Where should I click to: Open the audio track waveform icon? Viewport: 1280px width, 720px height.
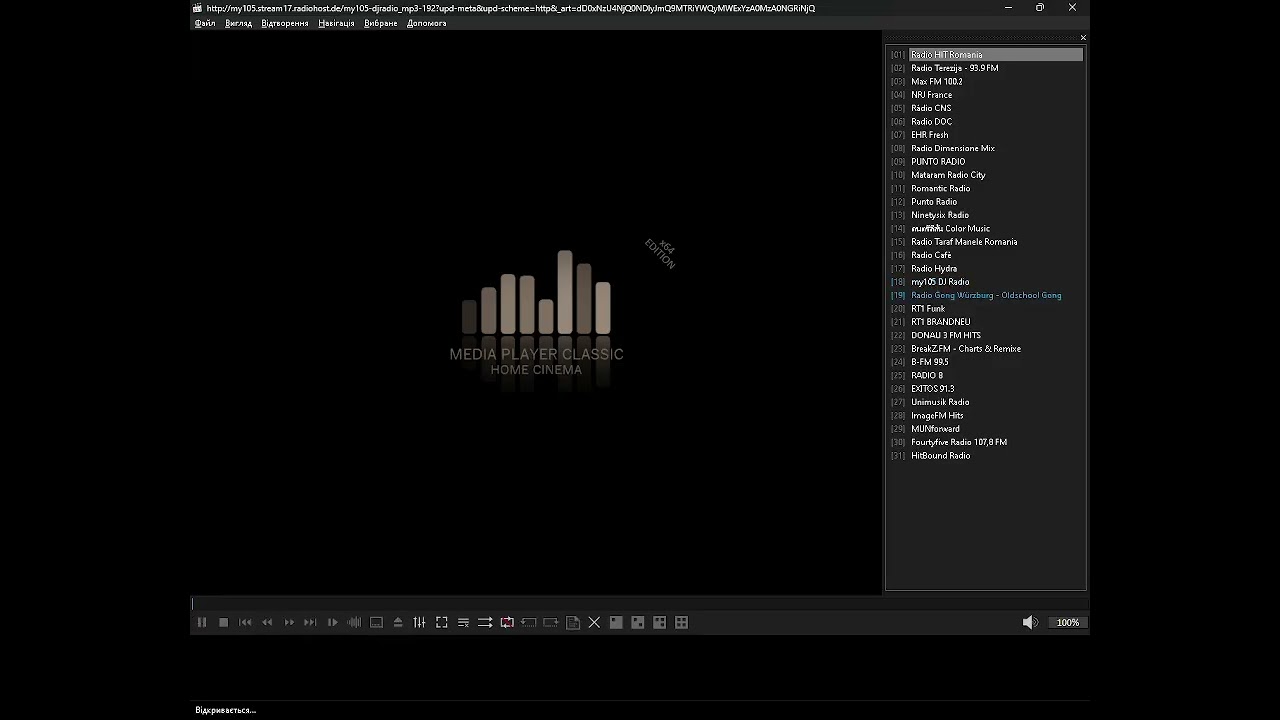pos(354,622)
